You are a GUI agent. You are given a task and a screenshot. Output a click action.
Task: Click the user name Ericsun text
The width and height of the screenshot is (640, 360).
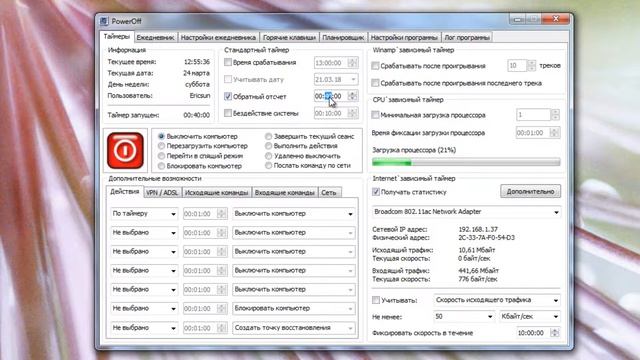(x=200, y=96)
